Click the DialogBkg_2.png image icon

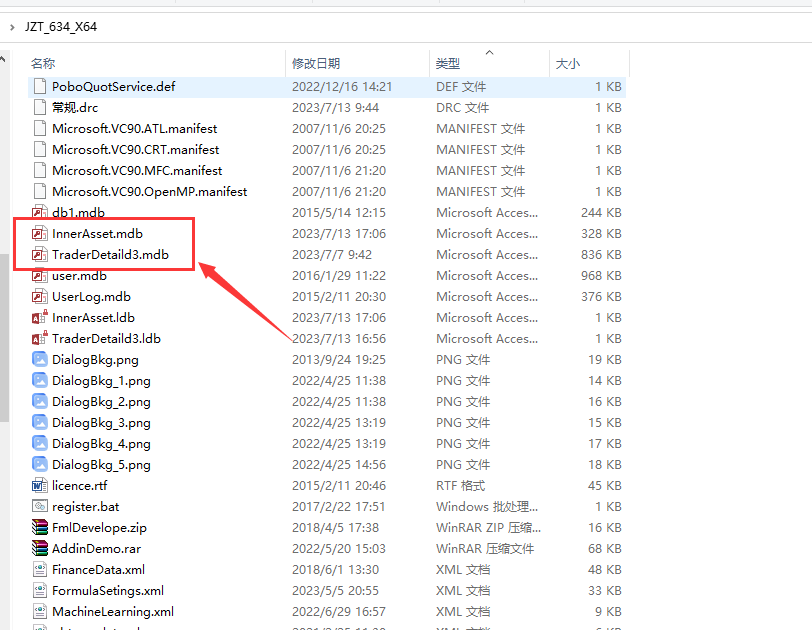(x=40, y=401)
